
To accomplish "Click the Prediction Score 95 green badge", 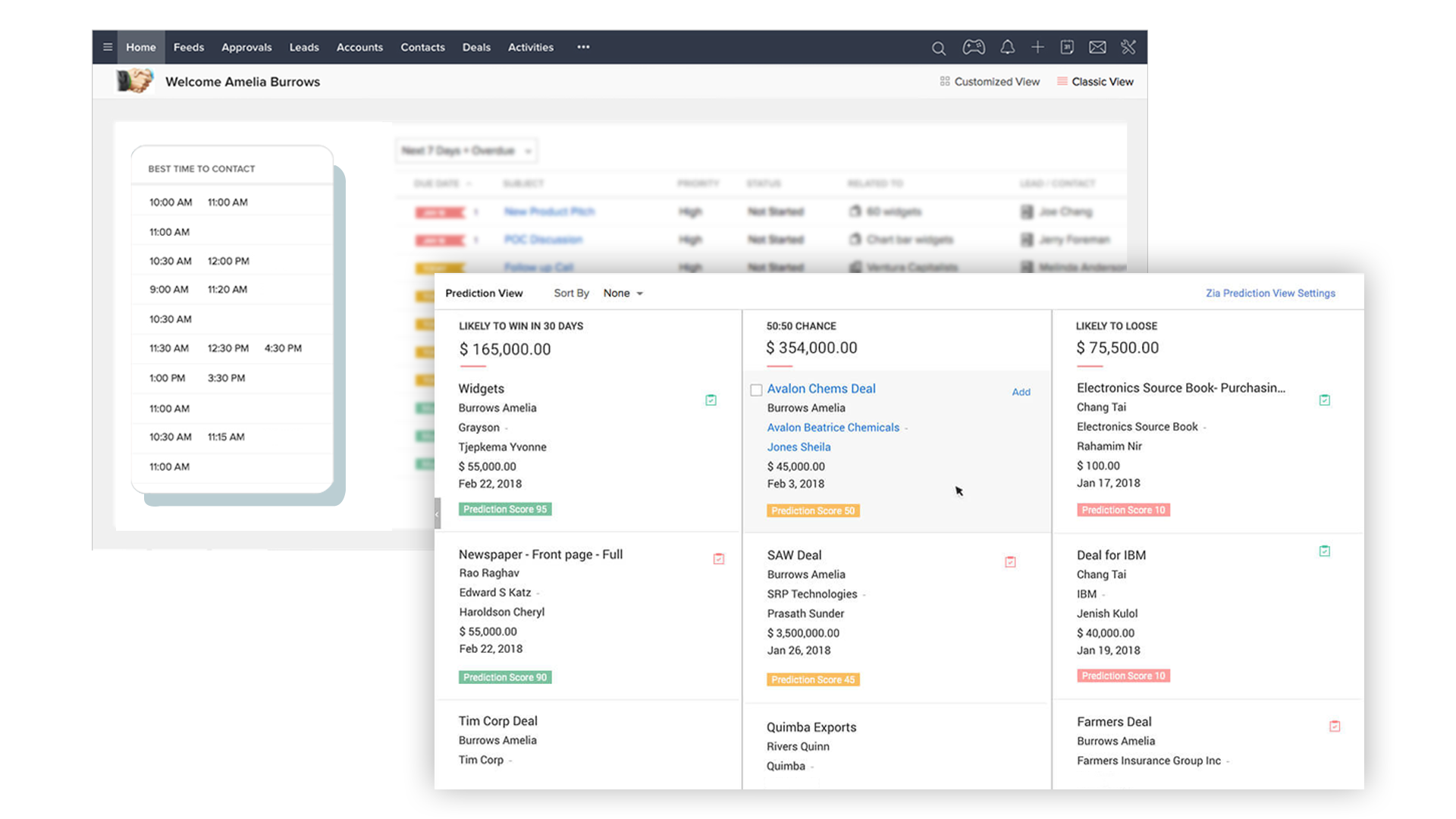I will tap(505, 510).
